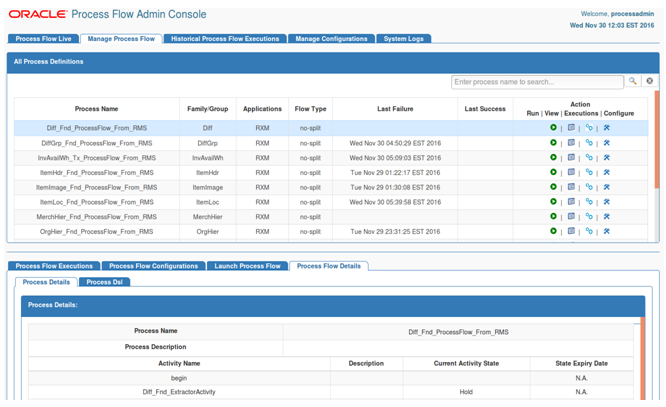Switch to Process Flow Executions tab

(54, 266)
